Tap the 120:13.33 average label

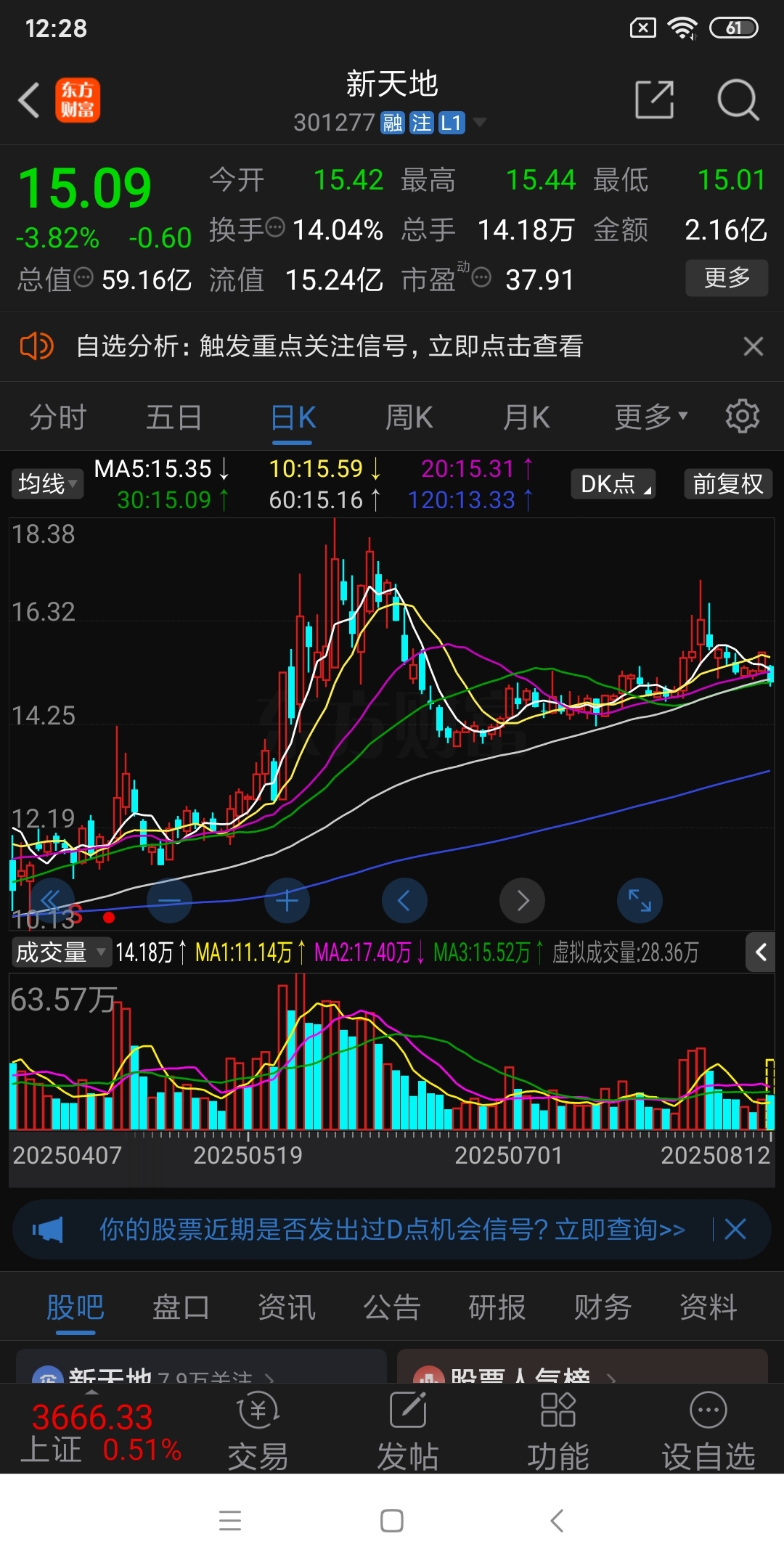point(470,500)
